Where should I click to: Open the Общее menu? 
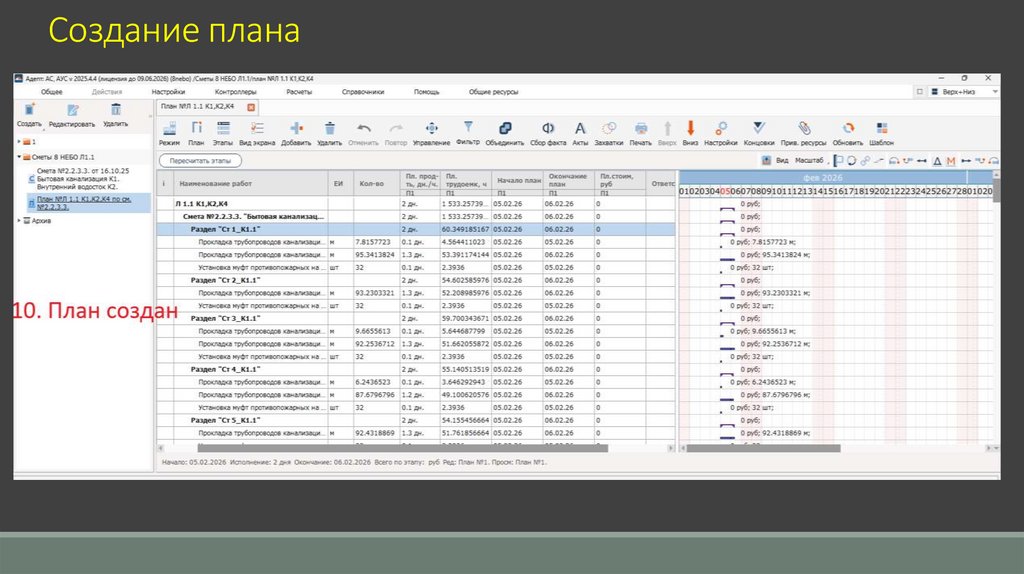point(52,92)
